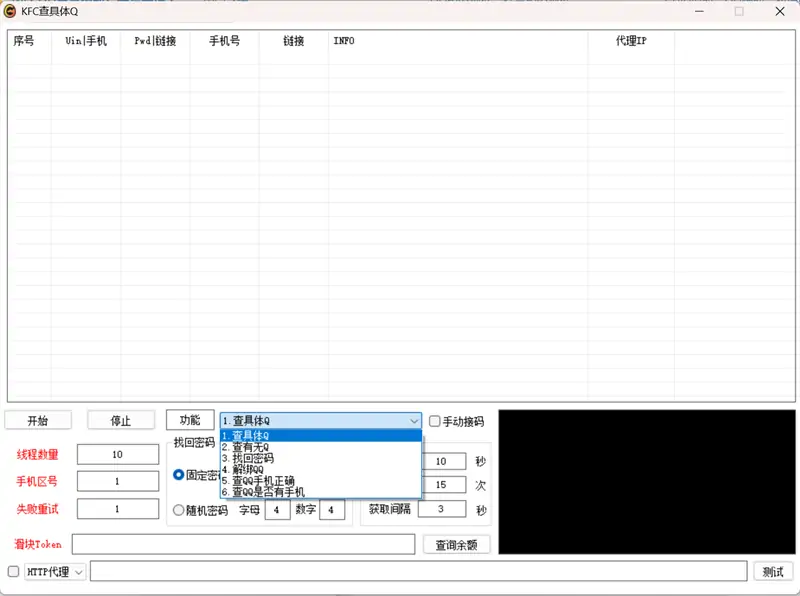
Task: Select the 随机密码 radio button
Action: tap(179, 510)
